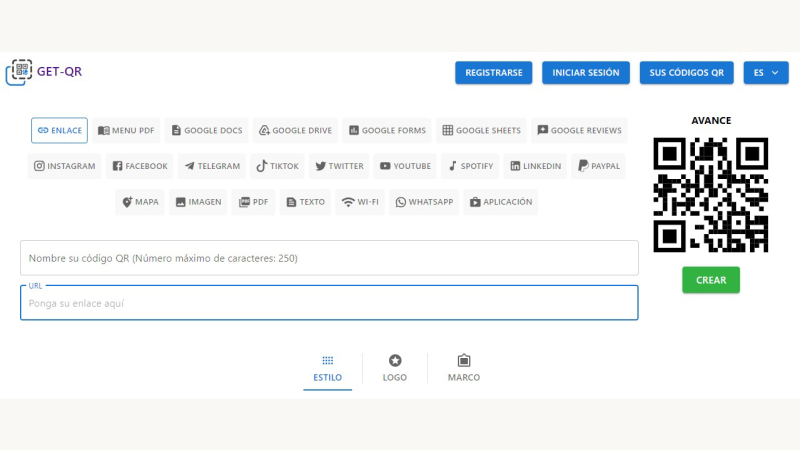The height and width of the screenshot is (450, 800).
Task: Pick the Google Docs QR type
Action: [x=207, y=130]
